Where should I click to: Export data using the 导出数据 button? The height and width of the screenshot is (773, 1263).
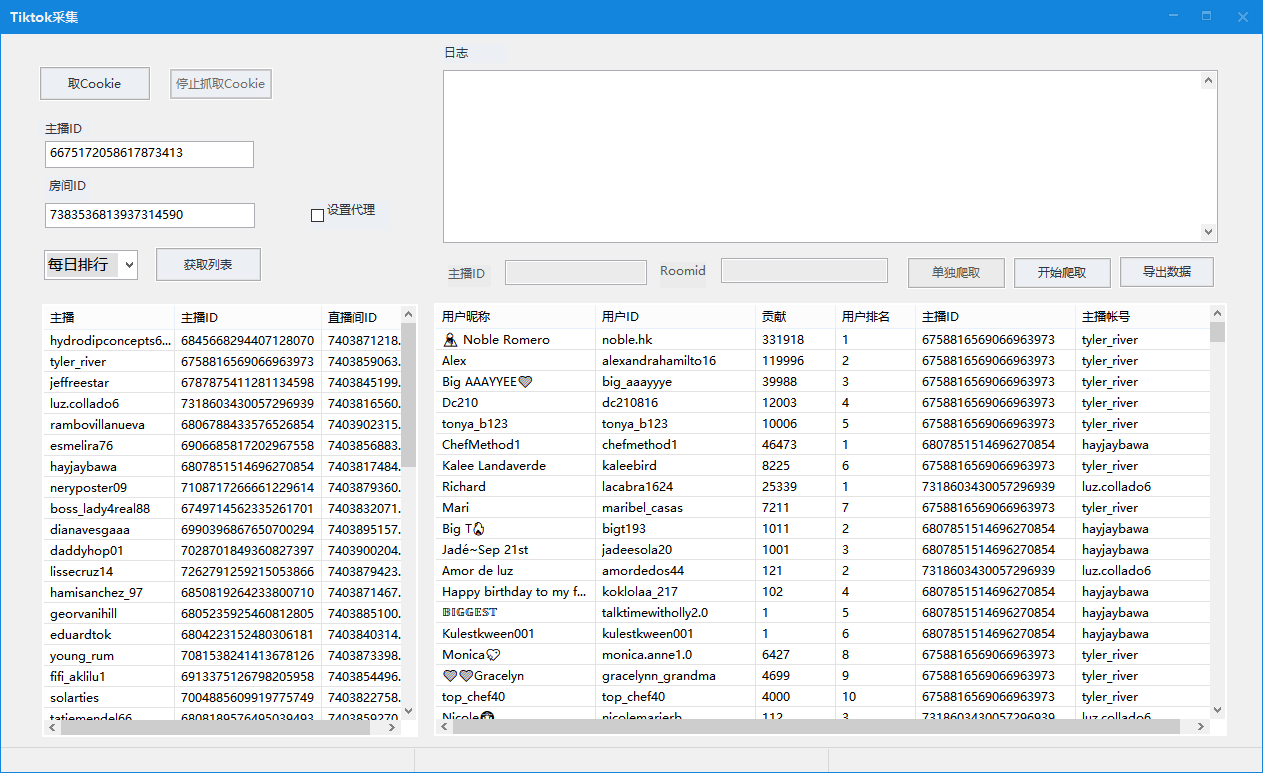point(1167,271)
